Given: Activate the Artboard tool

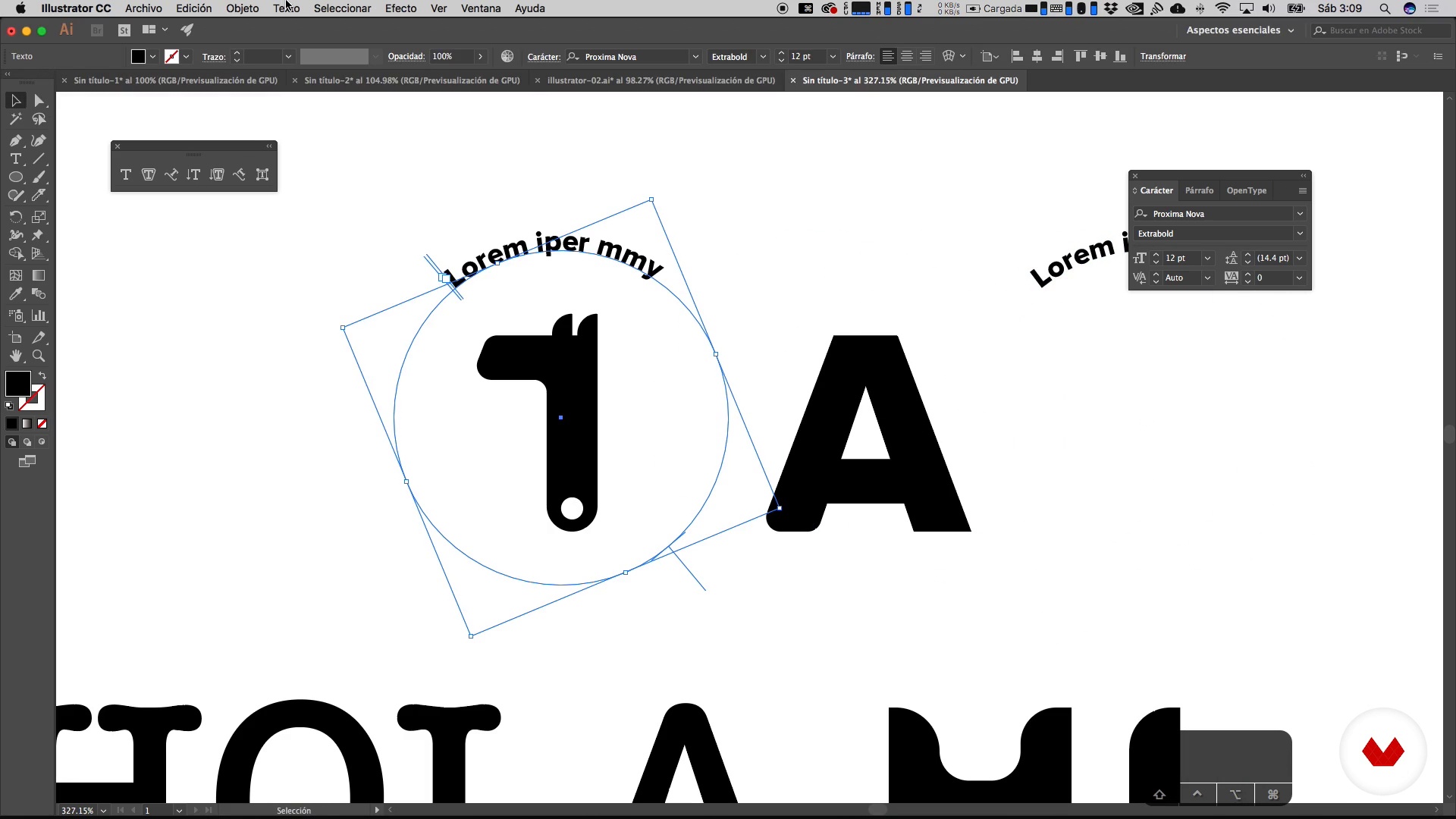Looking at the screenshot, I should [16, 337].
